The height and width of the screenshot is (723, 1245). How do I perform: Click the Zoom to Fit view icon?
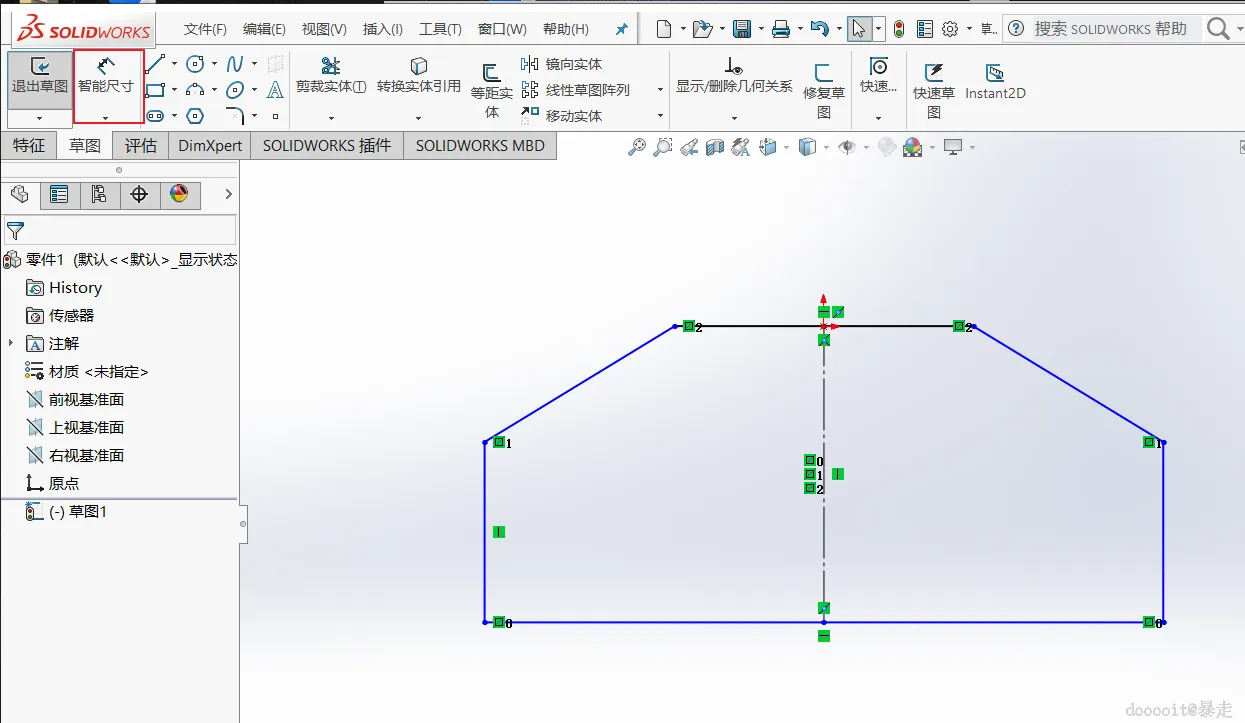(637, 148)
